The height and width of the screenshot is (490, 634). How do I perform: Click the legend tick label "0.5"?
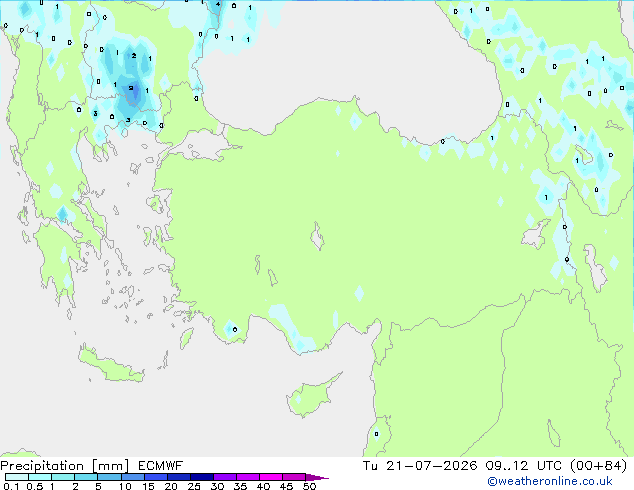pos(34,486)
